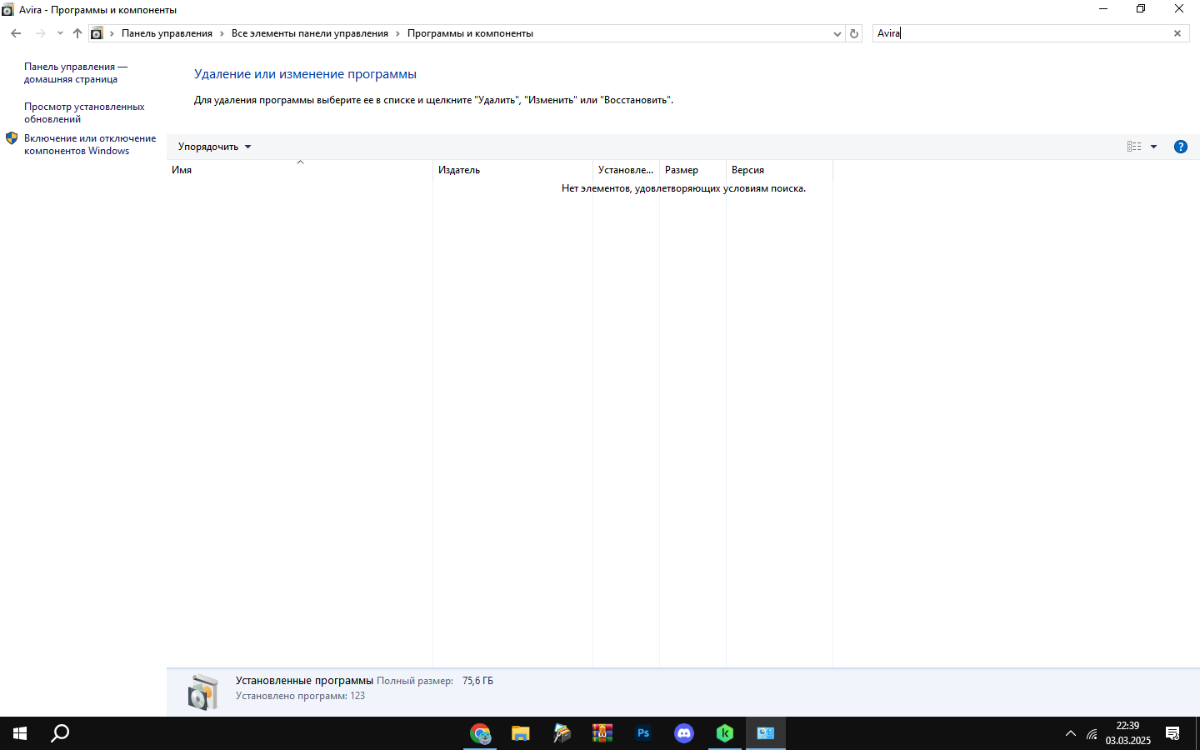Open the green K app in taskbar
Screen dimensions: 1200x750
[x=724, y=733]
